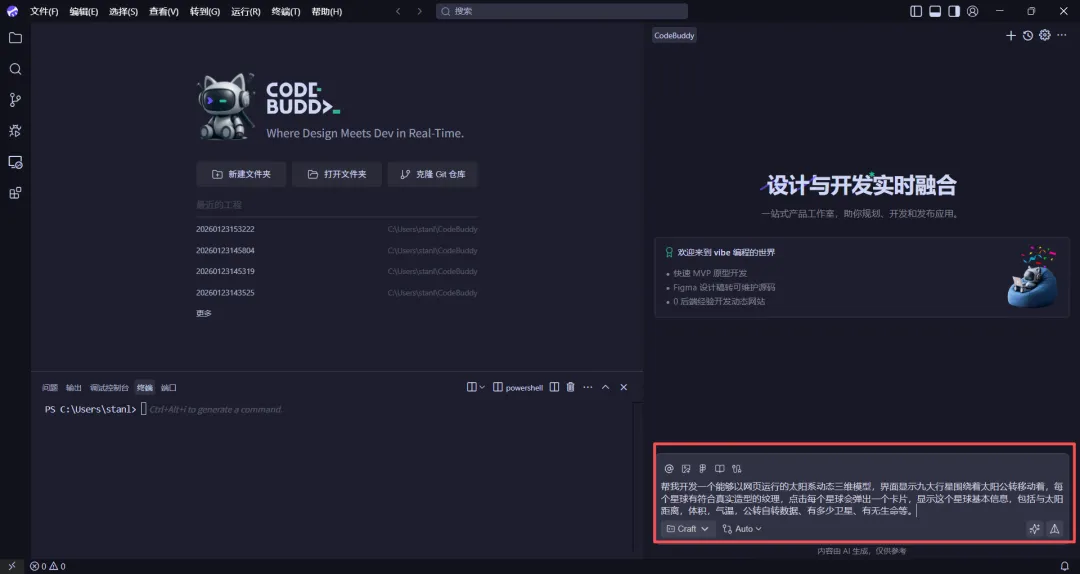1080x574 pixels.
Task: Open the Craft mode dropdown
Action: [x=687, y=529]
